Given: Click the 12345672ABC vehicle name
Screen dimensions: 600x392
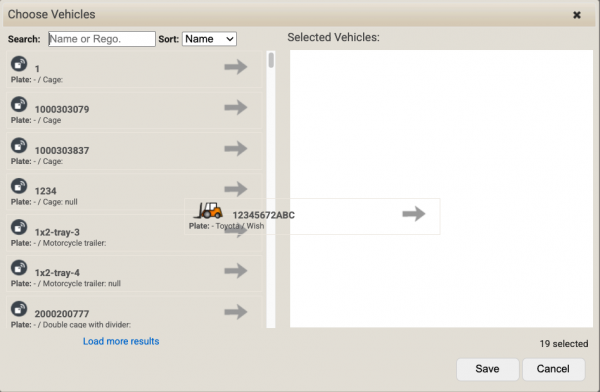Looking at the screenshot, I should pyautogui.click(x=264, y=215).
